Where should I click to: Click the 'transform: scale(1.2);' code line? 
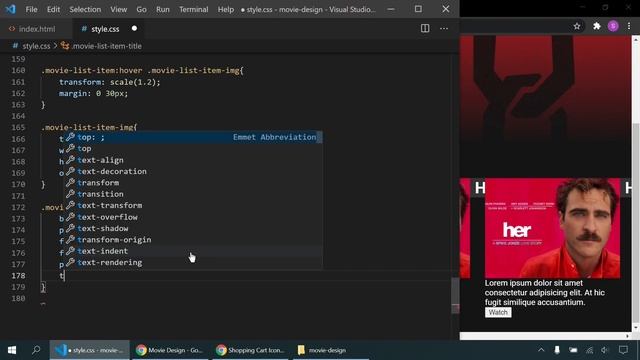coord(109,82)
